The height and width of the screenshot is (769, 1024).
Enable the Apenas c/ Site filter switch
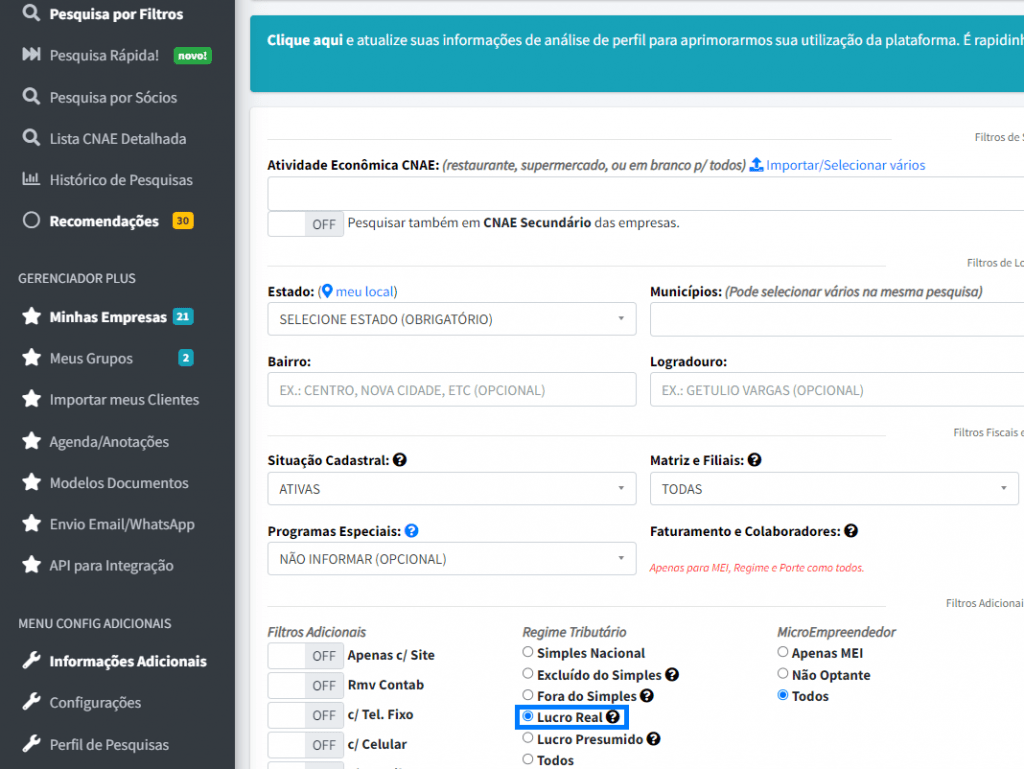tap(306, 656)
